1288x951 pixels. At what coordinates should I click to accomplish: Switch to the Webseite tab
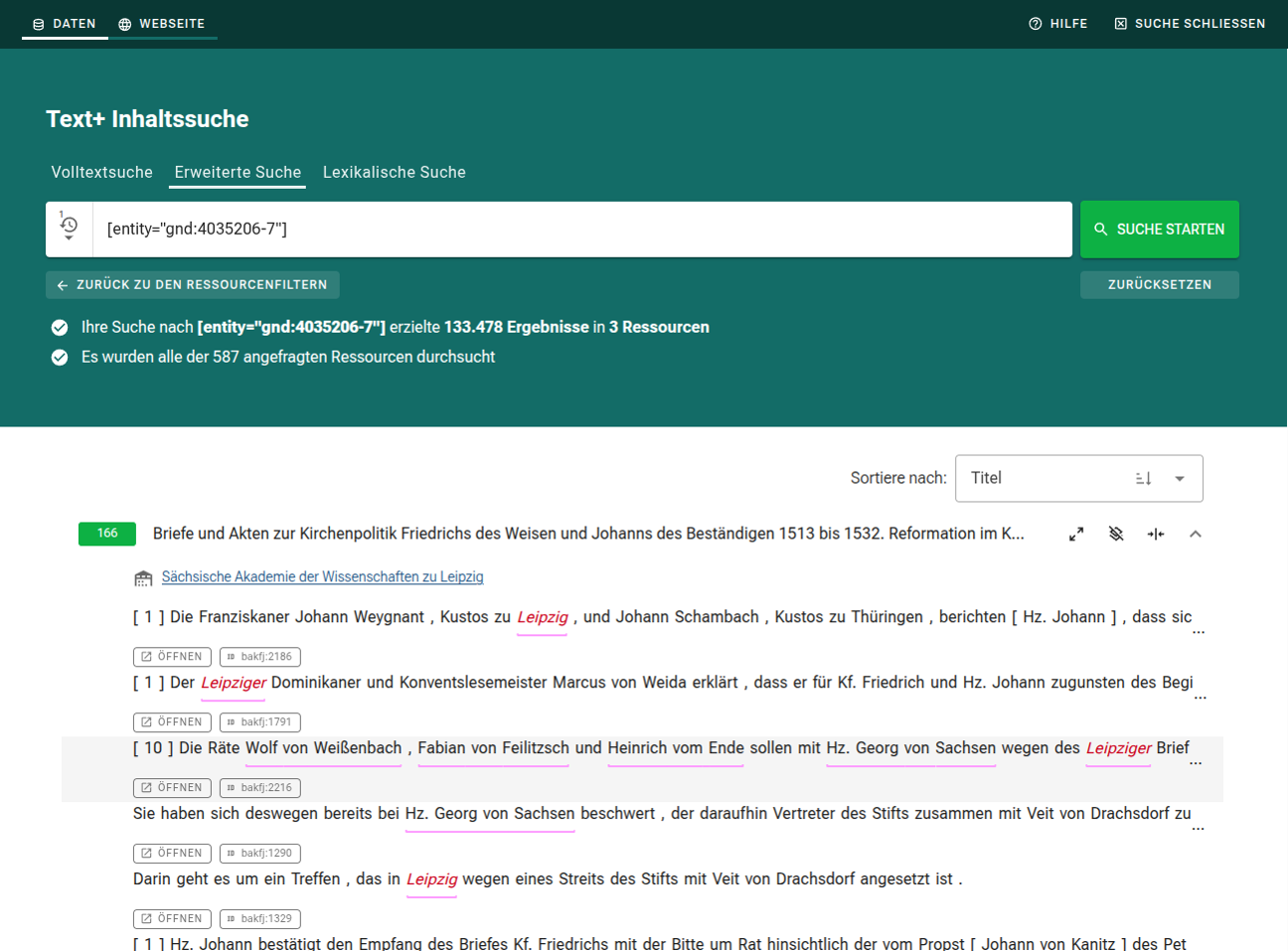162,23
